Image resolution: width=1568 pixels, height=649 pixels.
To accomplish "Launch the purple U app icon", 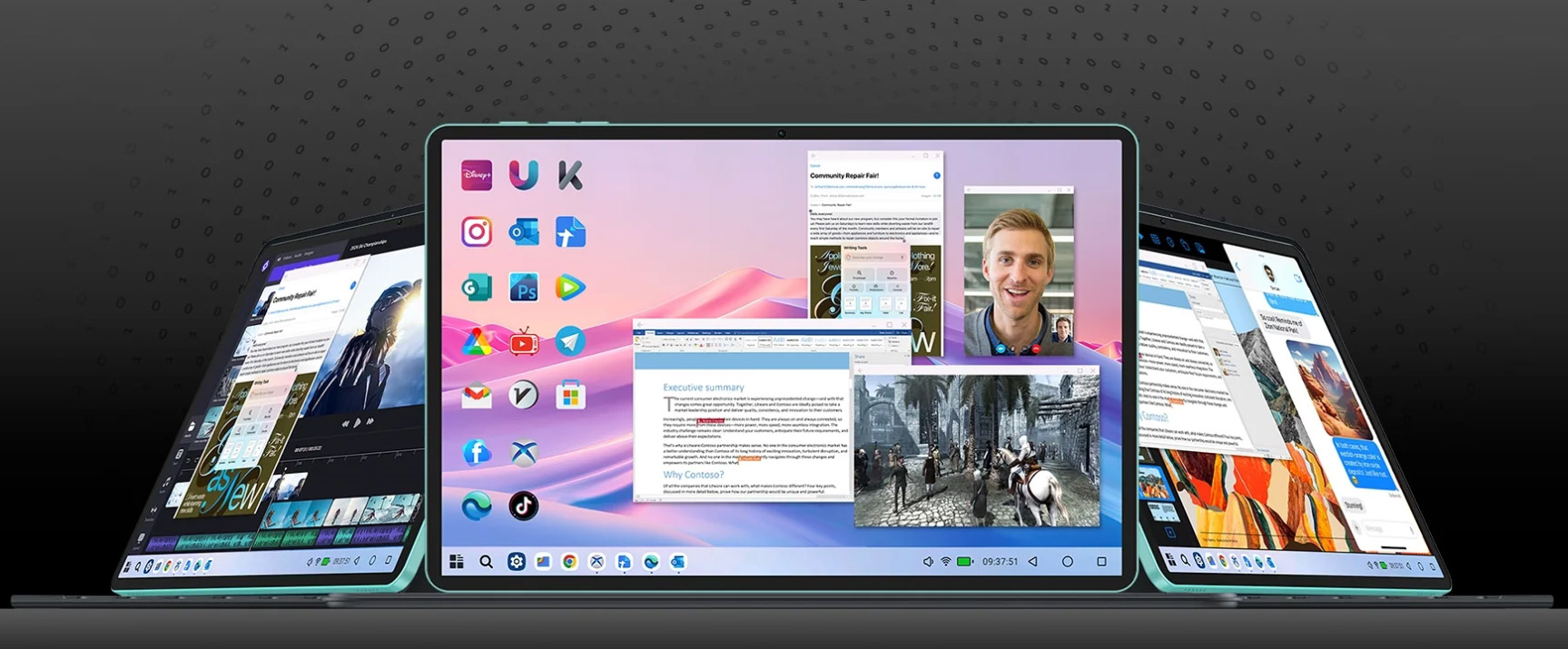I will (x=524, y=175).
